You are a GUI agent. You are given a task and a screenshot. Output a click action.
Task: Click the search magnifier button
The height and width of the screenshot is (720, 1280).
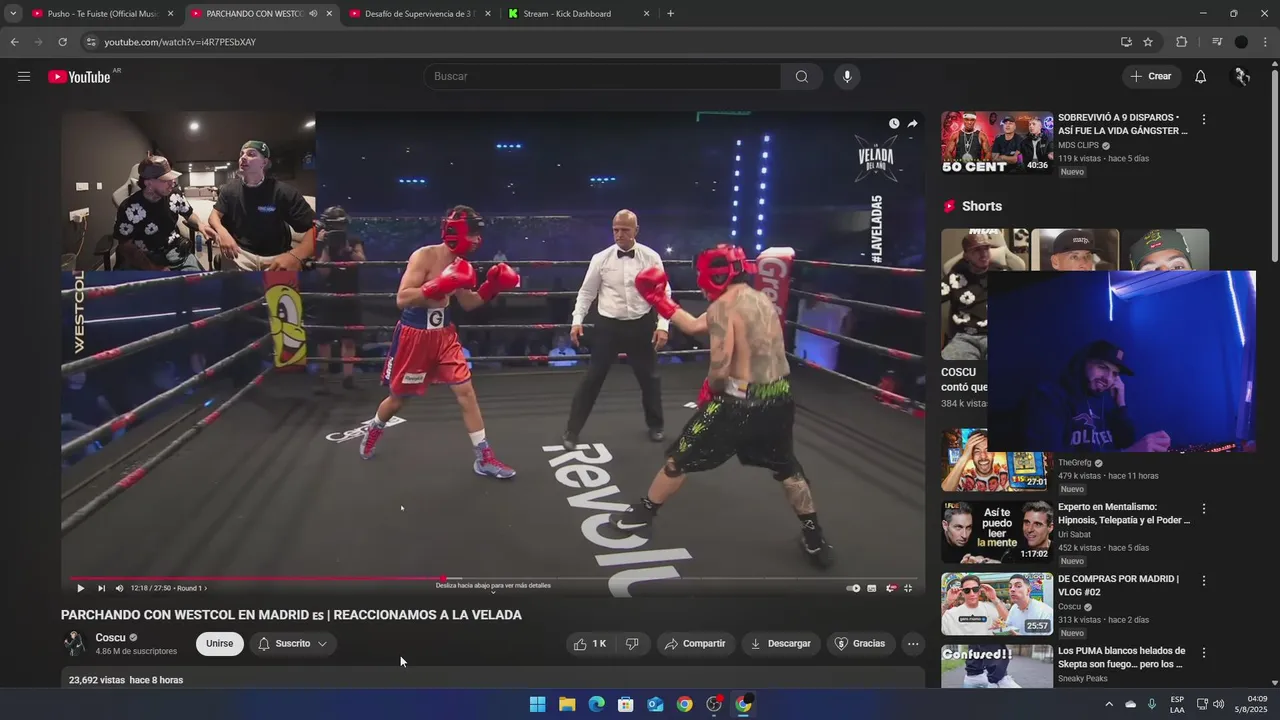coord(802,76)
